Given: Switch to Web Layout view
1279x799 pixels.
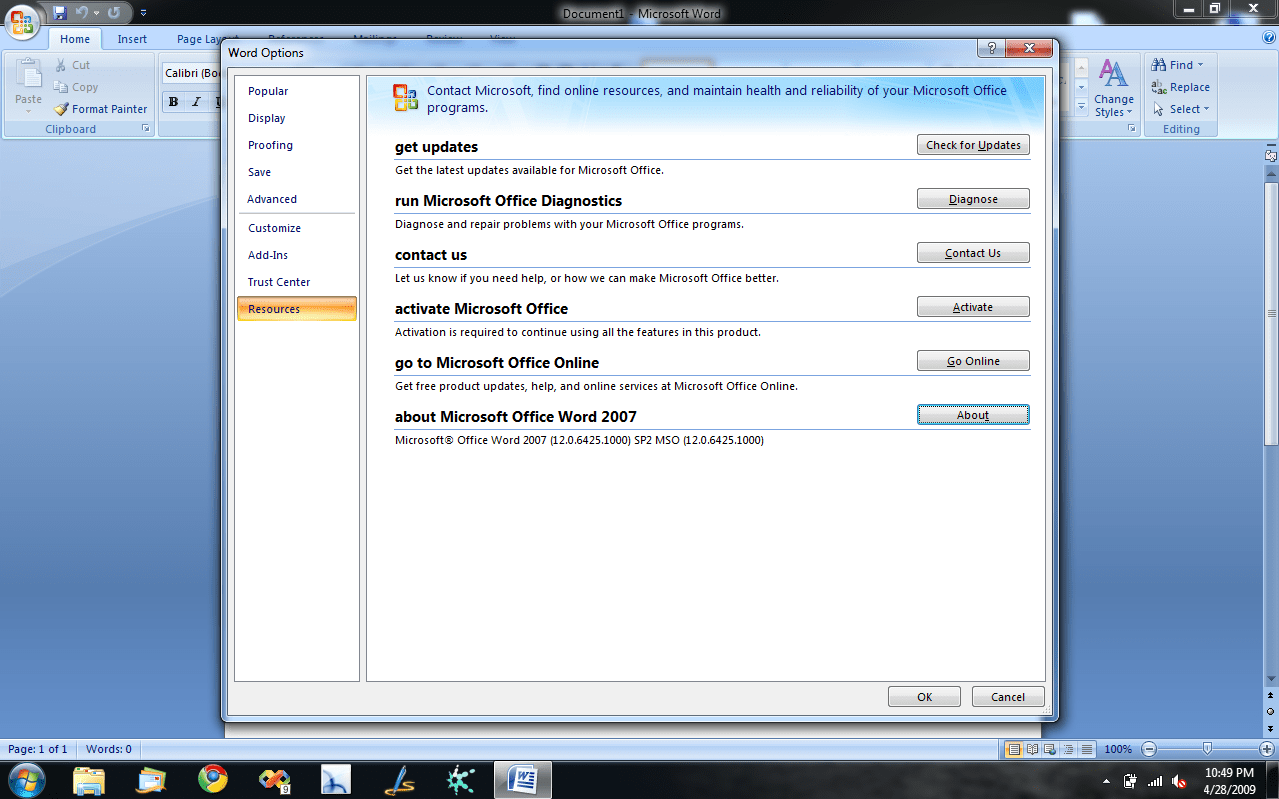Looking at the screenshot, I should (x=1050, y=749).
